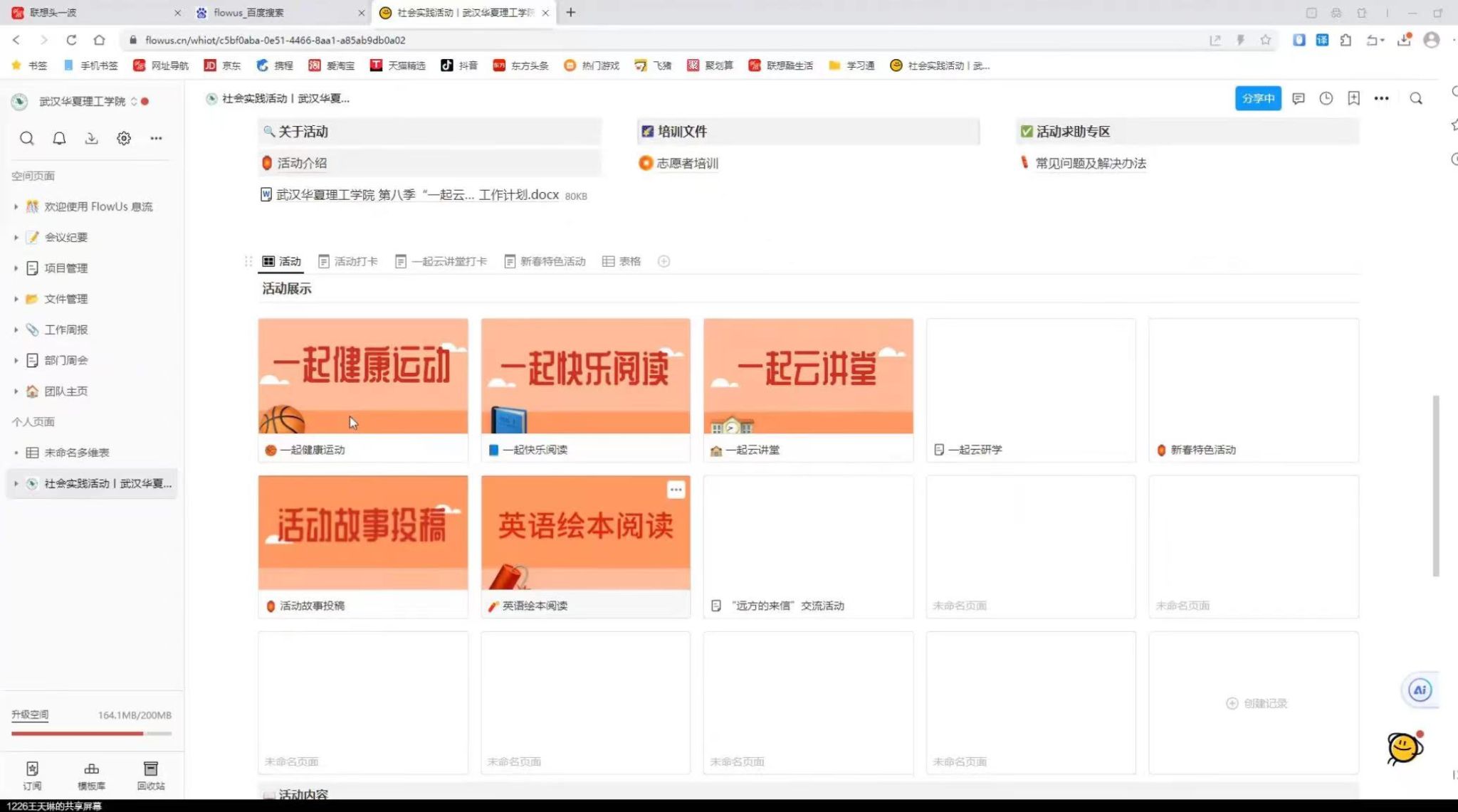
Task: Add a new view with plus icon
Action: (664, 262)
